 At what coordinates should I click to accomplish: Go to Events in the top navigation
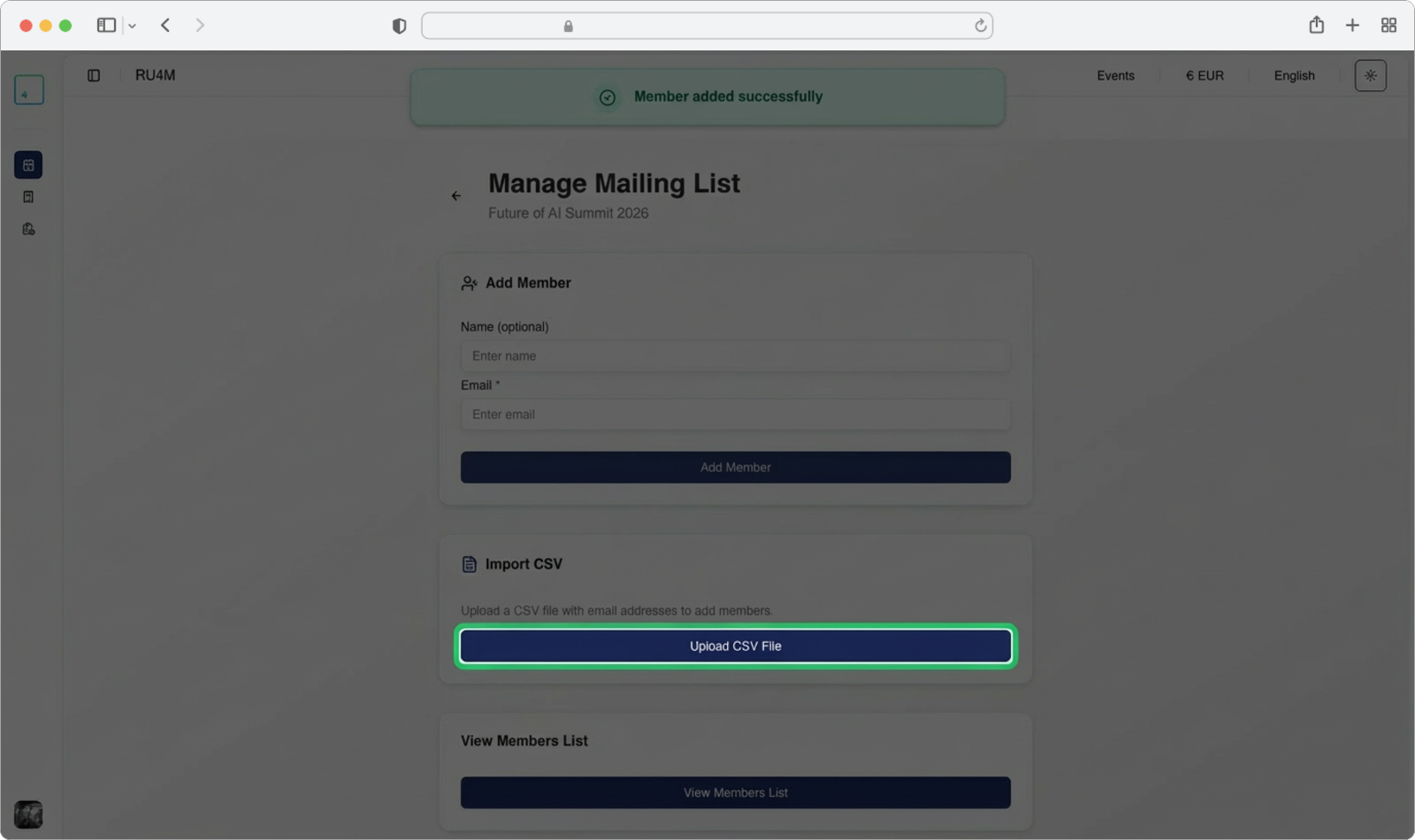[x=1115, y=76]
